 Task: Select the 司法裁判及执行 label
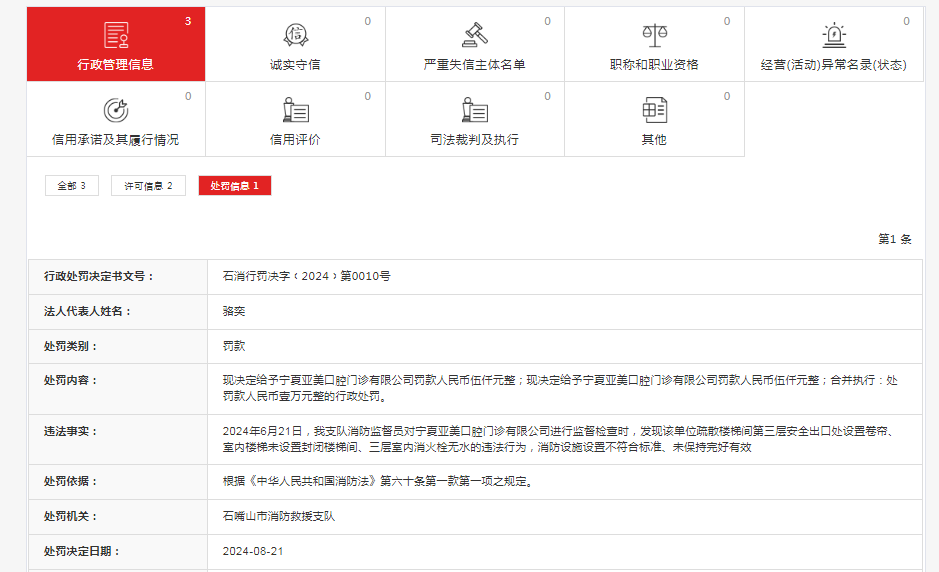click(x=474, y=140)
